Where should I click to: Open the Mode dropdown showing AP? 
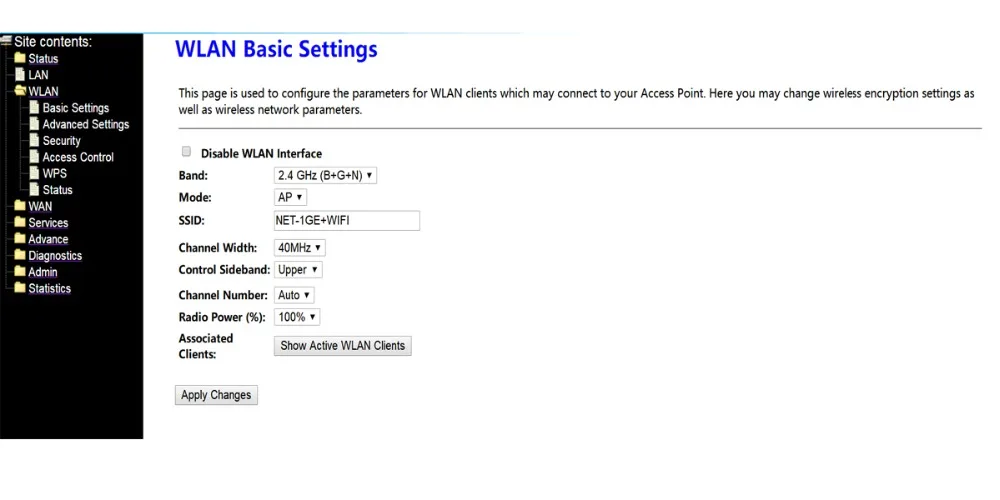(290, 197)
